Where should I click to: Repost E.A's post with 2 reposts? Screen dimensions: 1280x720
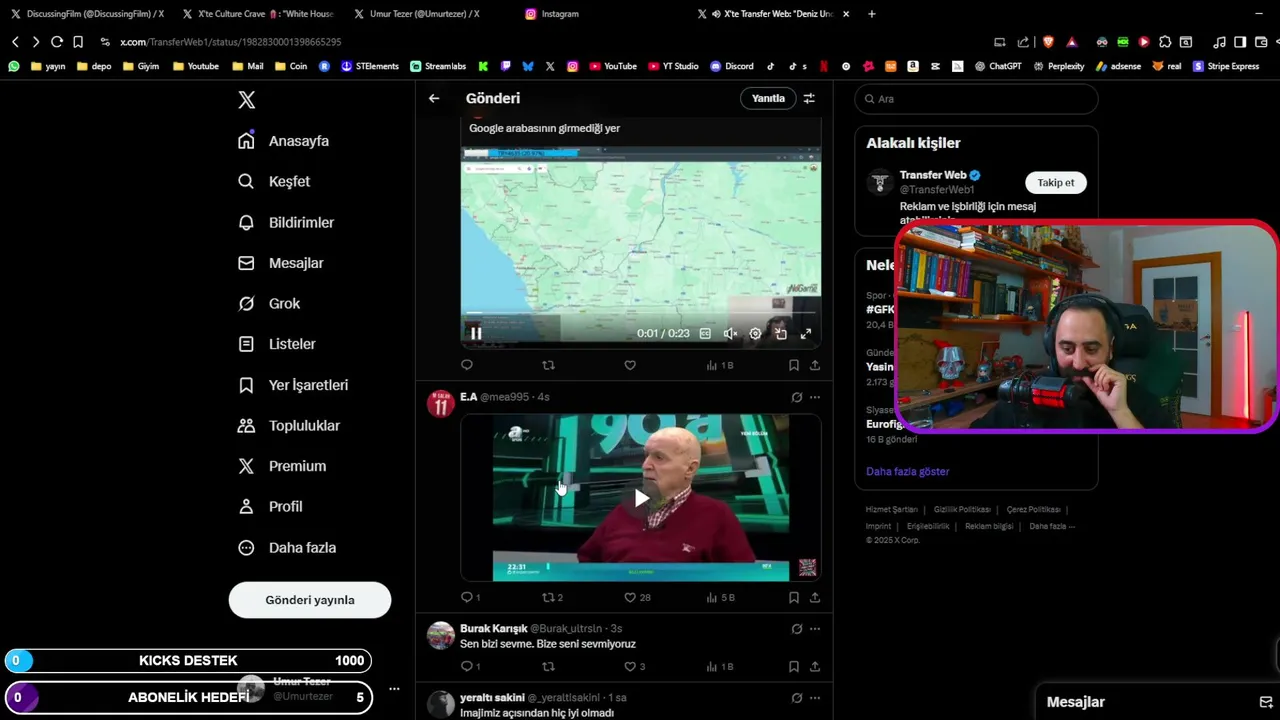click(x=552, y=597)
